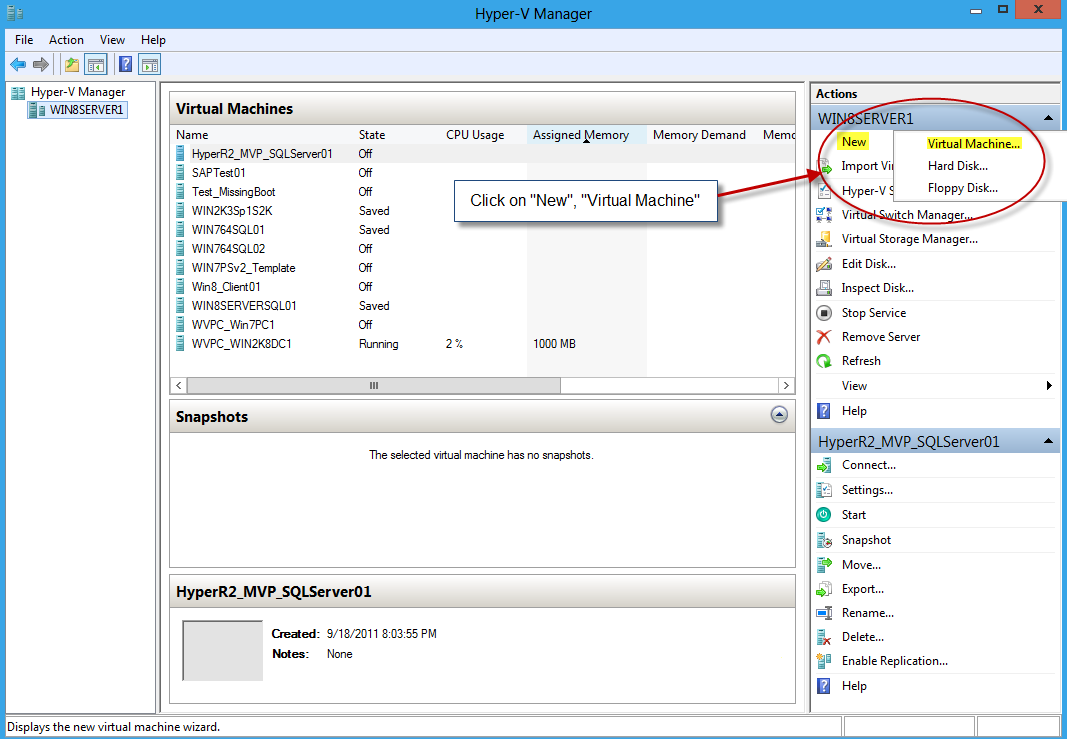1067x739 pixels.
Task: Select the WIN8SERVERSQL01 virtual machine
Action: (x=244, y=306)
